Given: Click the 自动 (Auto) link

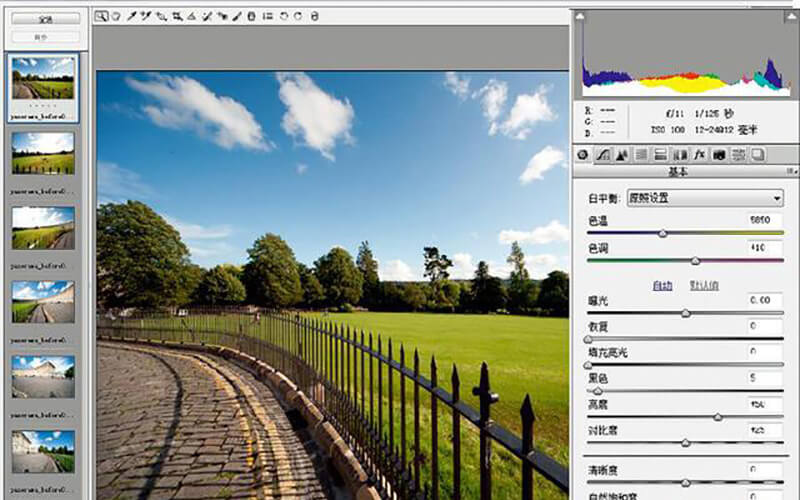Looking at the screenshot, I should (x=662, y=284).
